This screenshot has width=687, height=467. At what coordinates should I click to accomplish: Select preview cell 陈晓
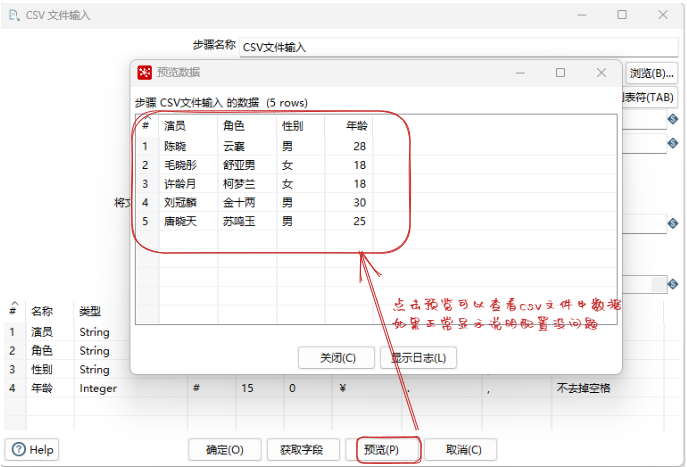click(x=175, y=146)
